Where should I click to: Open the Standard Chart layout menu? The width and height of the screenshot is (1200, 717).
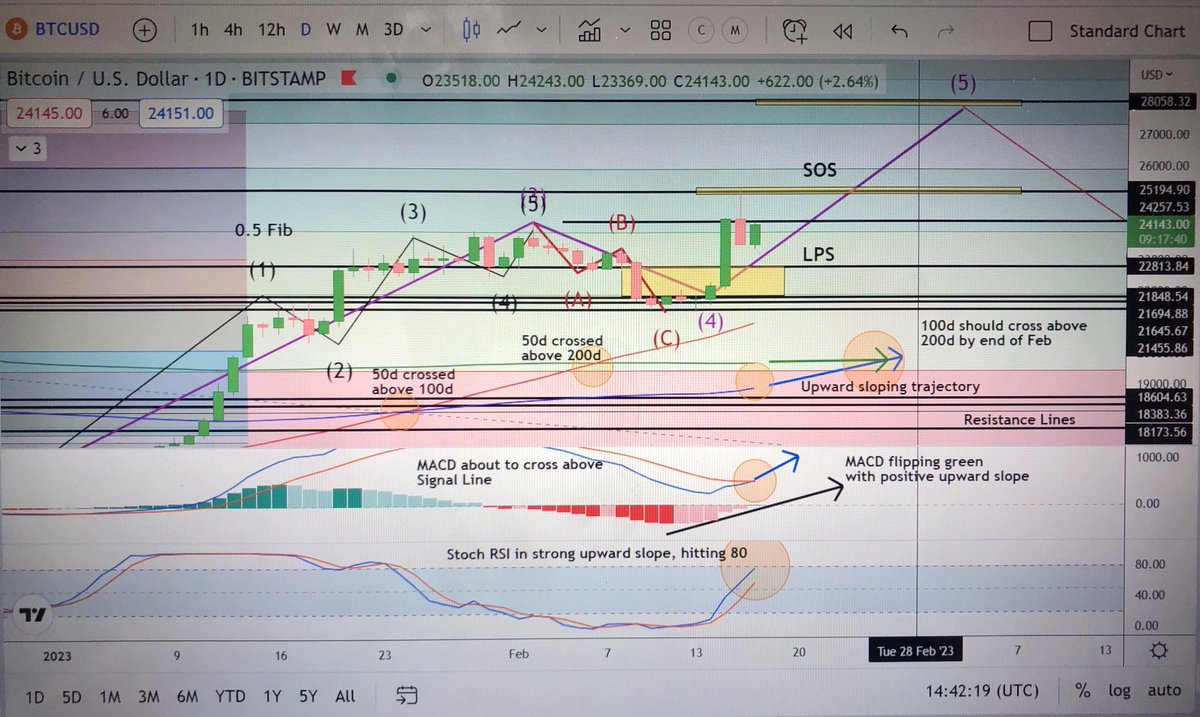[1127, 31]
